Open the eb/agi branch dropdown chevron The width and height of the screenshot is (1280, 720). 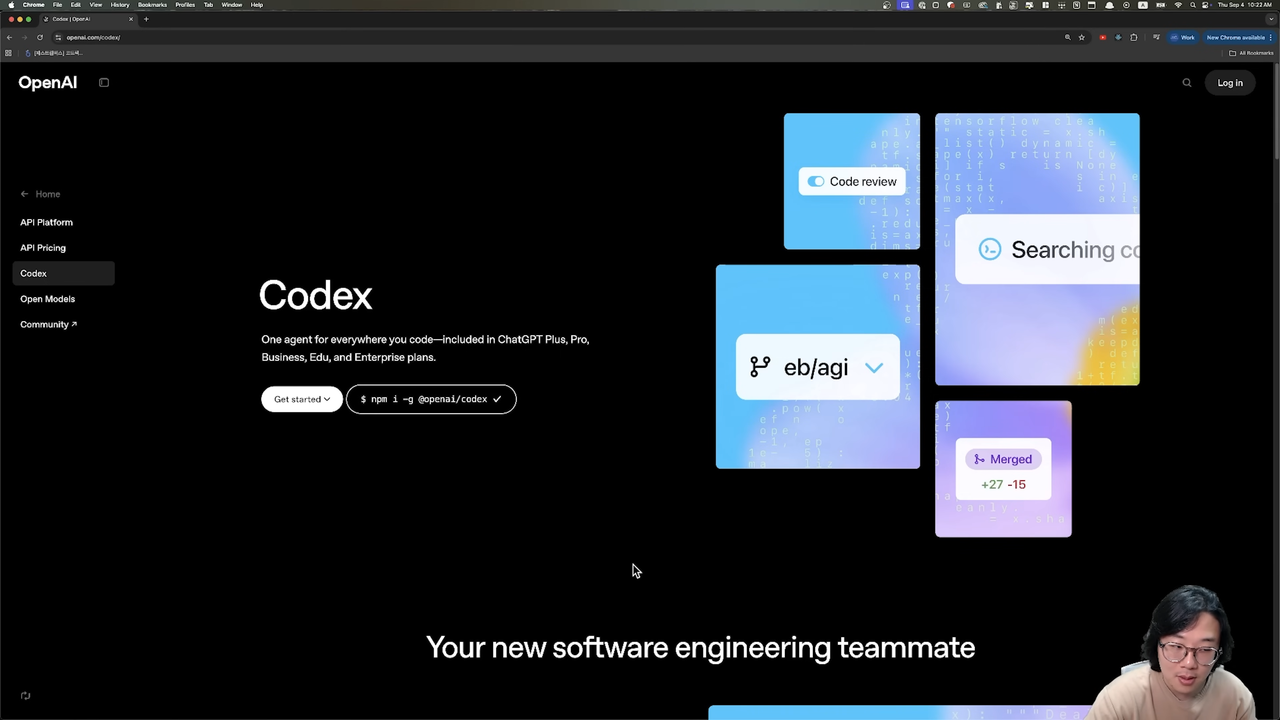point(874,367)
